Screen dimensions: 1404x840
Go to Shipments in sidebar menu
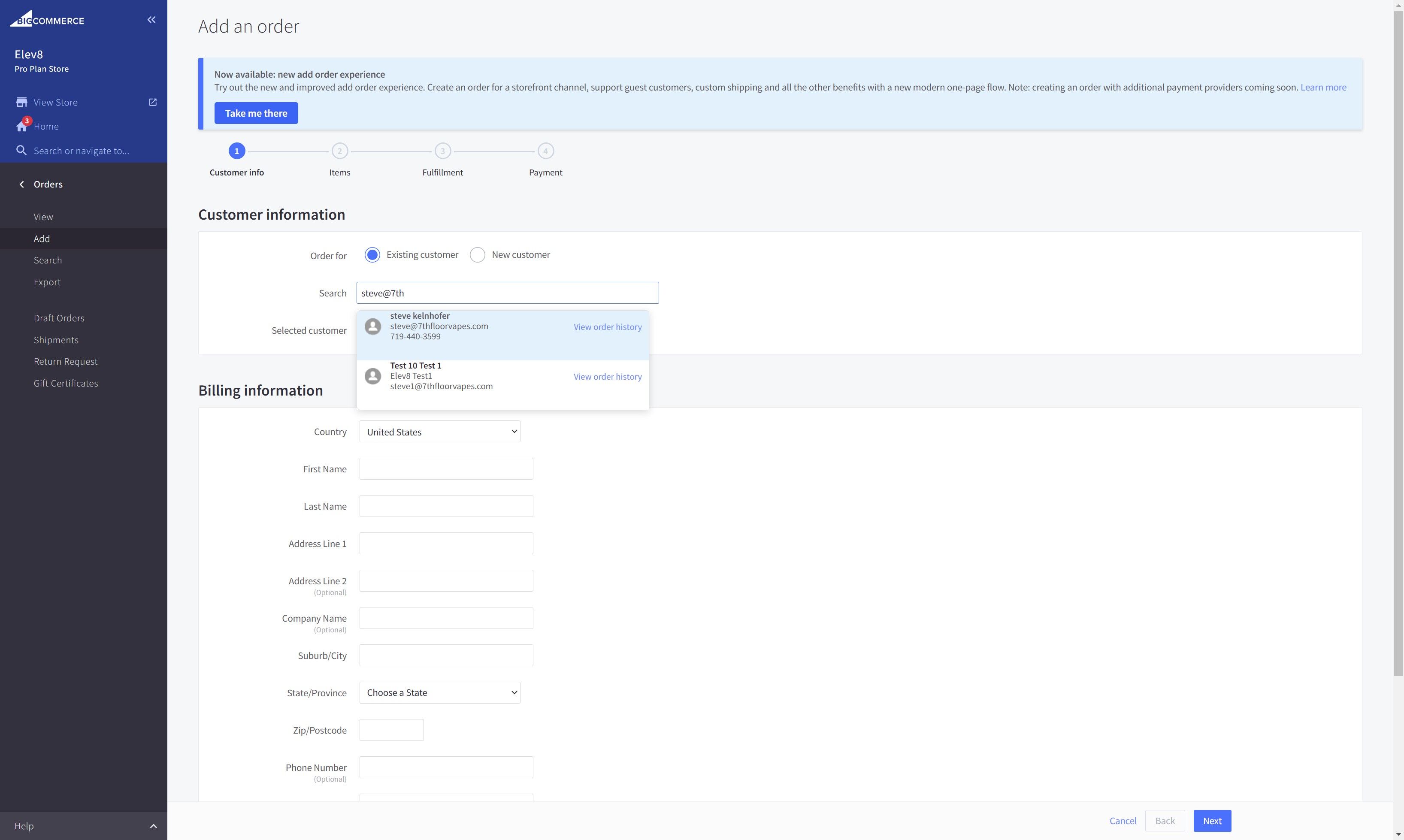pos(56,340)
